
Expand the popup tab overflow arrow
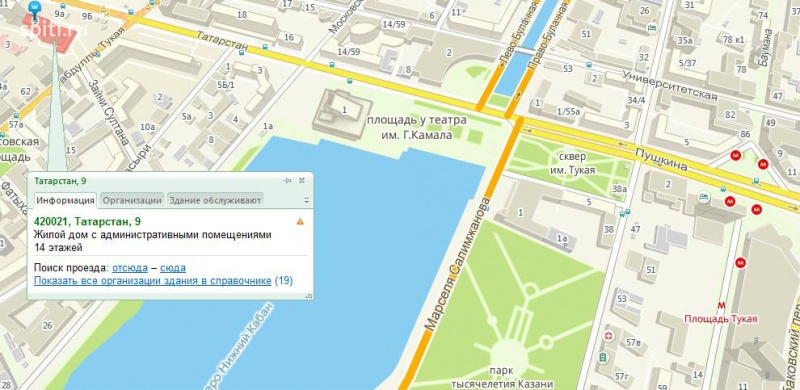tap(307, 201)
